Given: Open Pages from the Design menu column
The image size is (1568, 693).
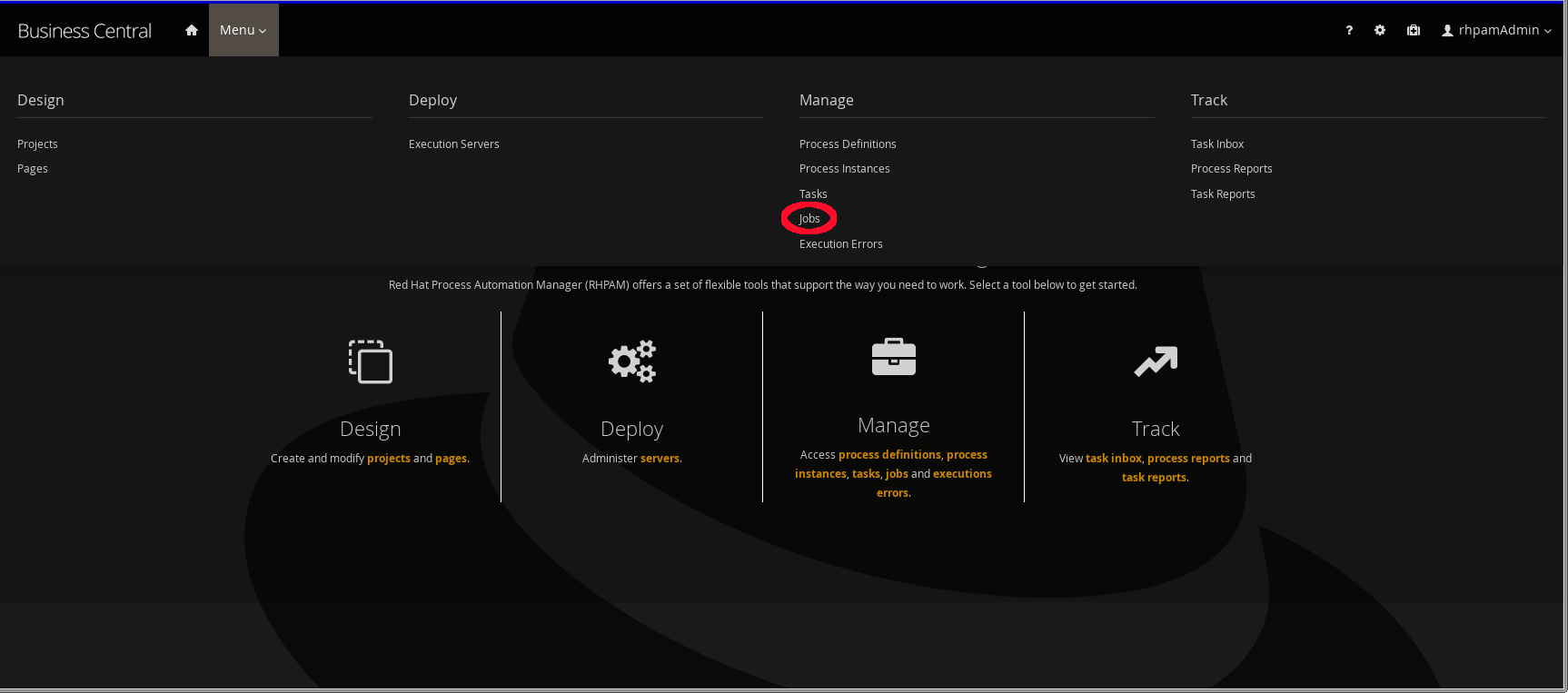Looking at the screenshot, I should [33, 169].
